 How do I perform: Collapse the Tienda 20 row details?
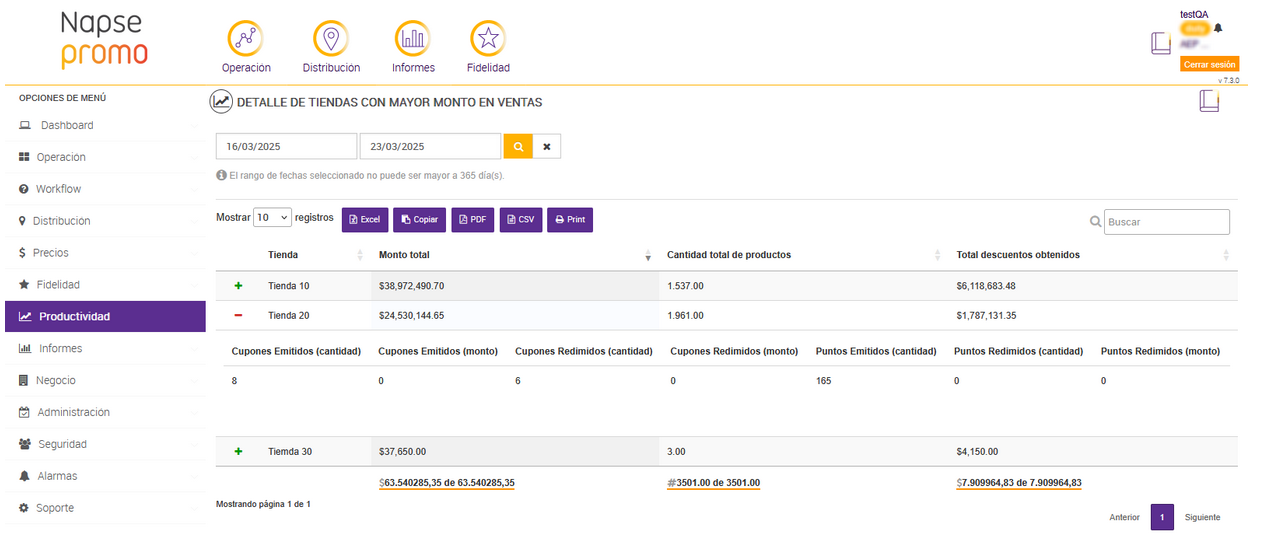click(x=238, y=315)
